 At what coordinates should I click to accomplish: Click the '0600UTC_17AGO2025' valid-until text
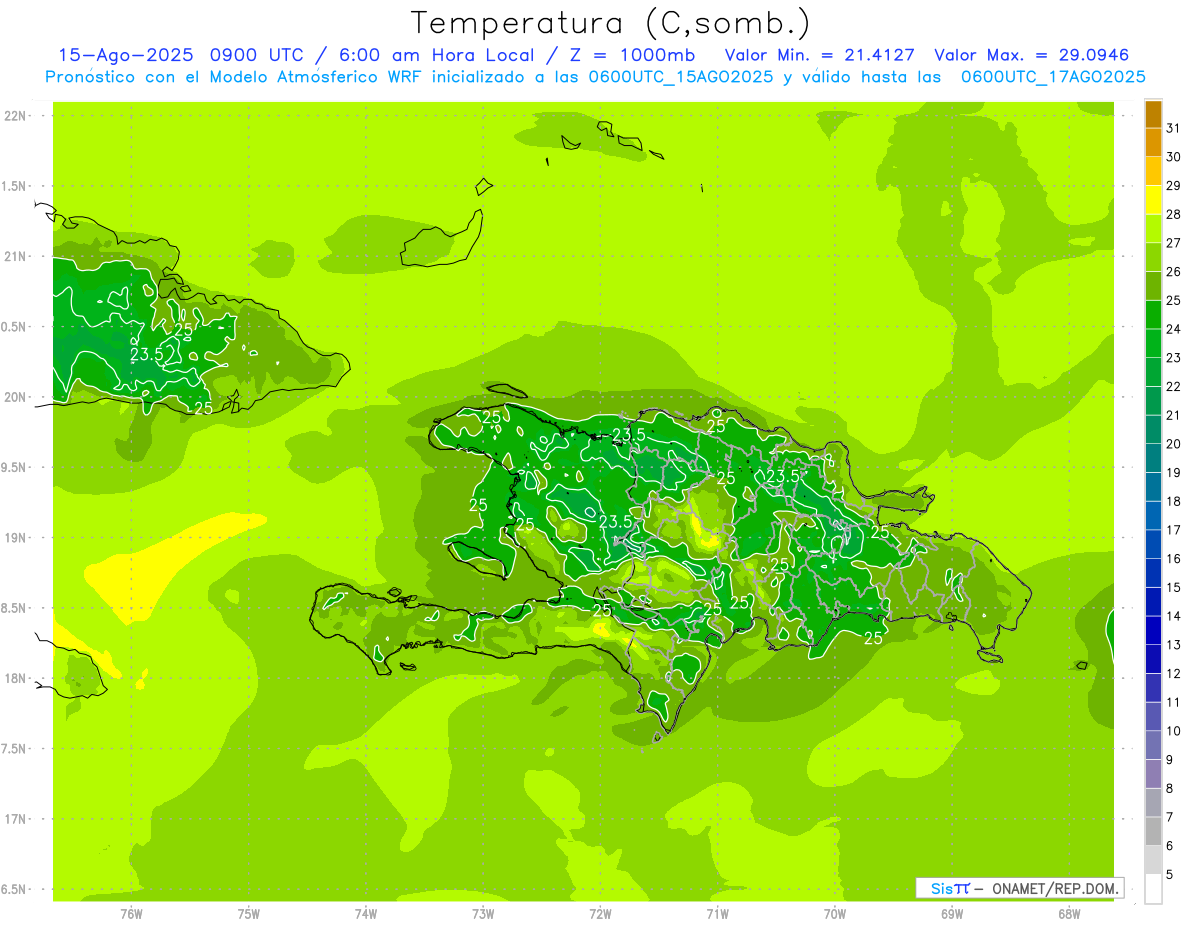[x=1053, y=77]
